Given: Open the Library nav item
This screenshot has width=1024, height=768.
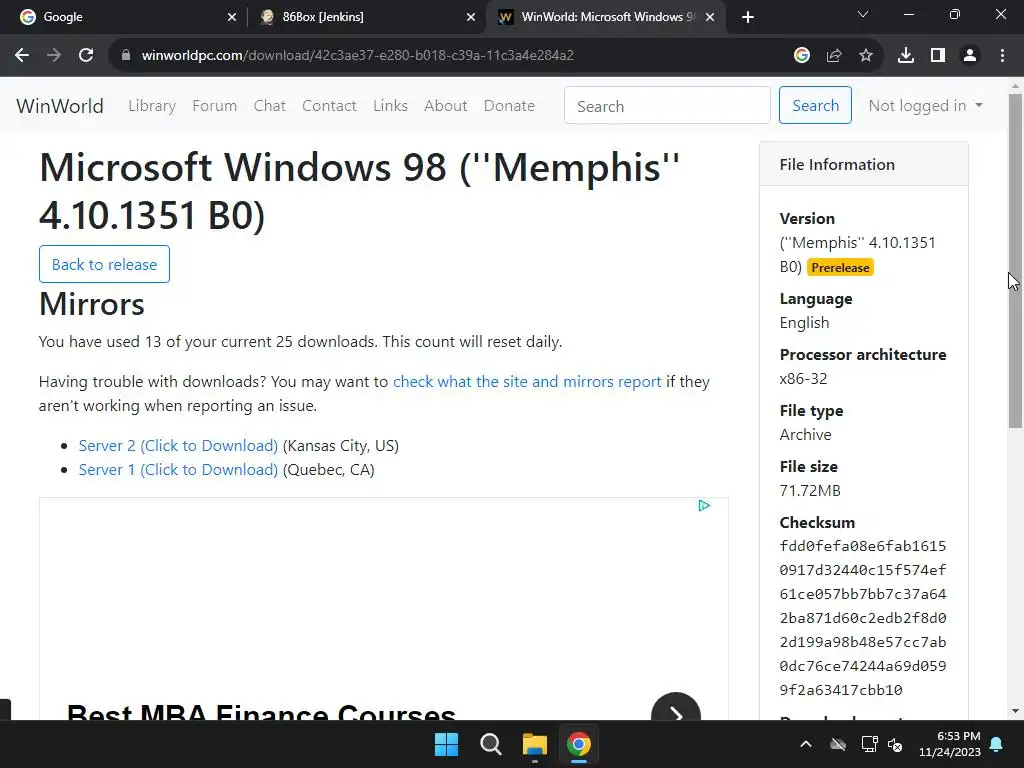Looking at the screenshot, I should pos(152,105).
